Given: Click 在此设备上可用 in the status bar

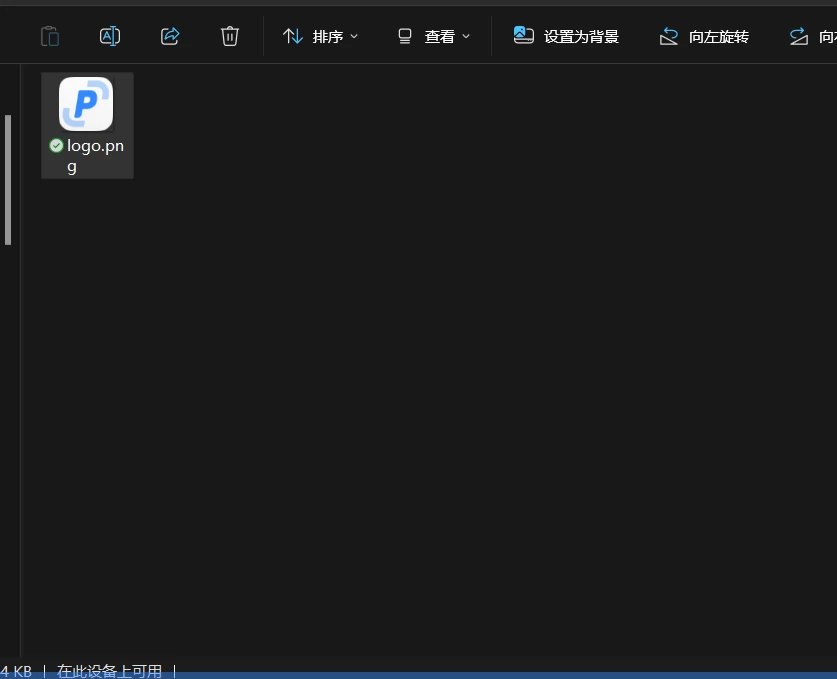Looking at the screenshot, I should [x=109, y=671].
